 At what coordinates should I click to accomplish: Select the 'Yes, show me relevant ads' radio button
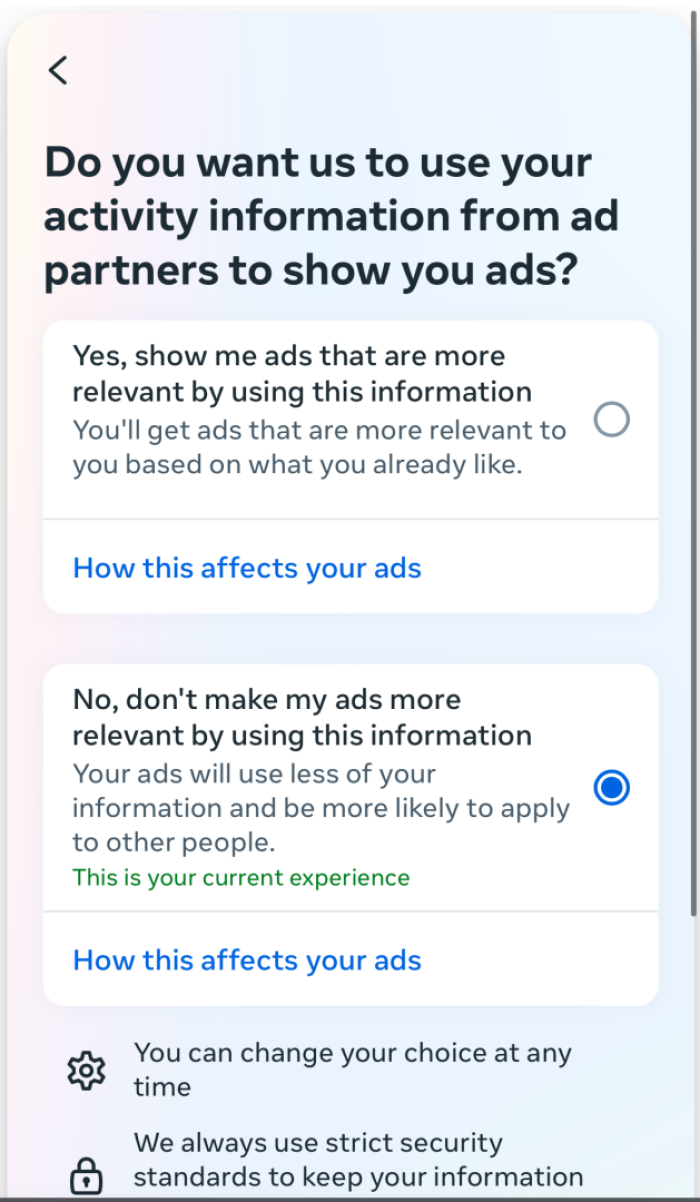[611, 420]
